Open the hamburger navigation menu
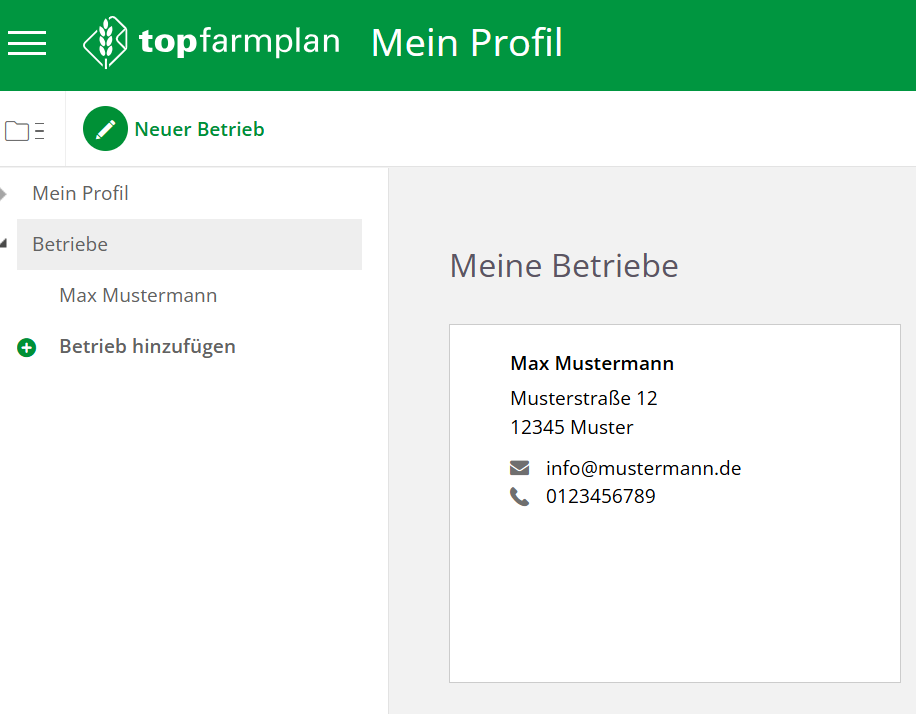 pos(27,43)
